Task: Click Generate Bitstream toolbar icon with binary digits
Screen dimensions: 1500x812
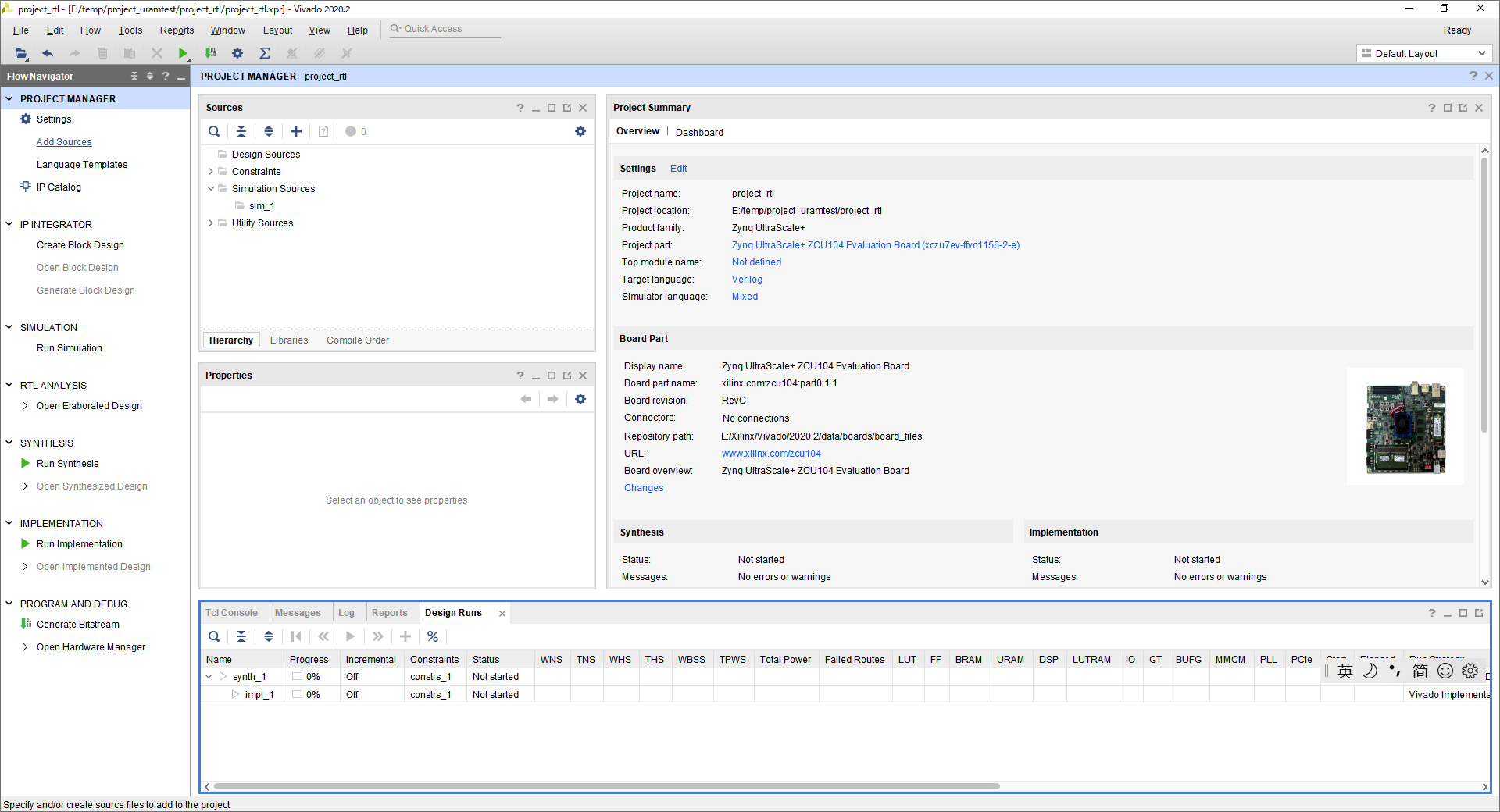Action: [210, 53]
